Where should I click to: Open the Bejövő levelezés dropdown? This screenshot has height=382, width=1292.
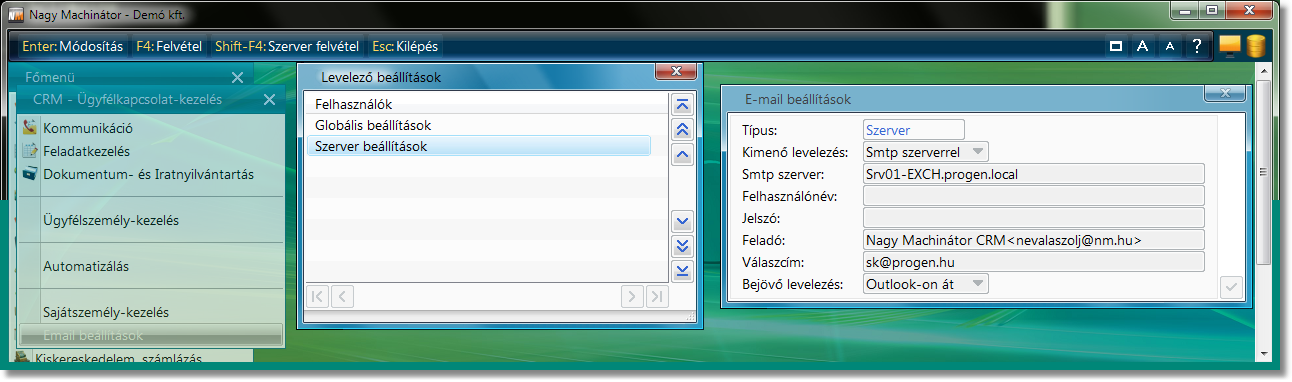[x=979, y=284]
